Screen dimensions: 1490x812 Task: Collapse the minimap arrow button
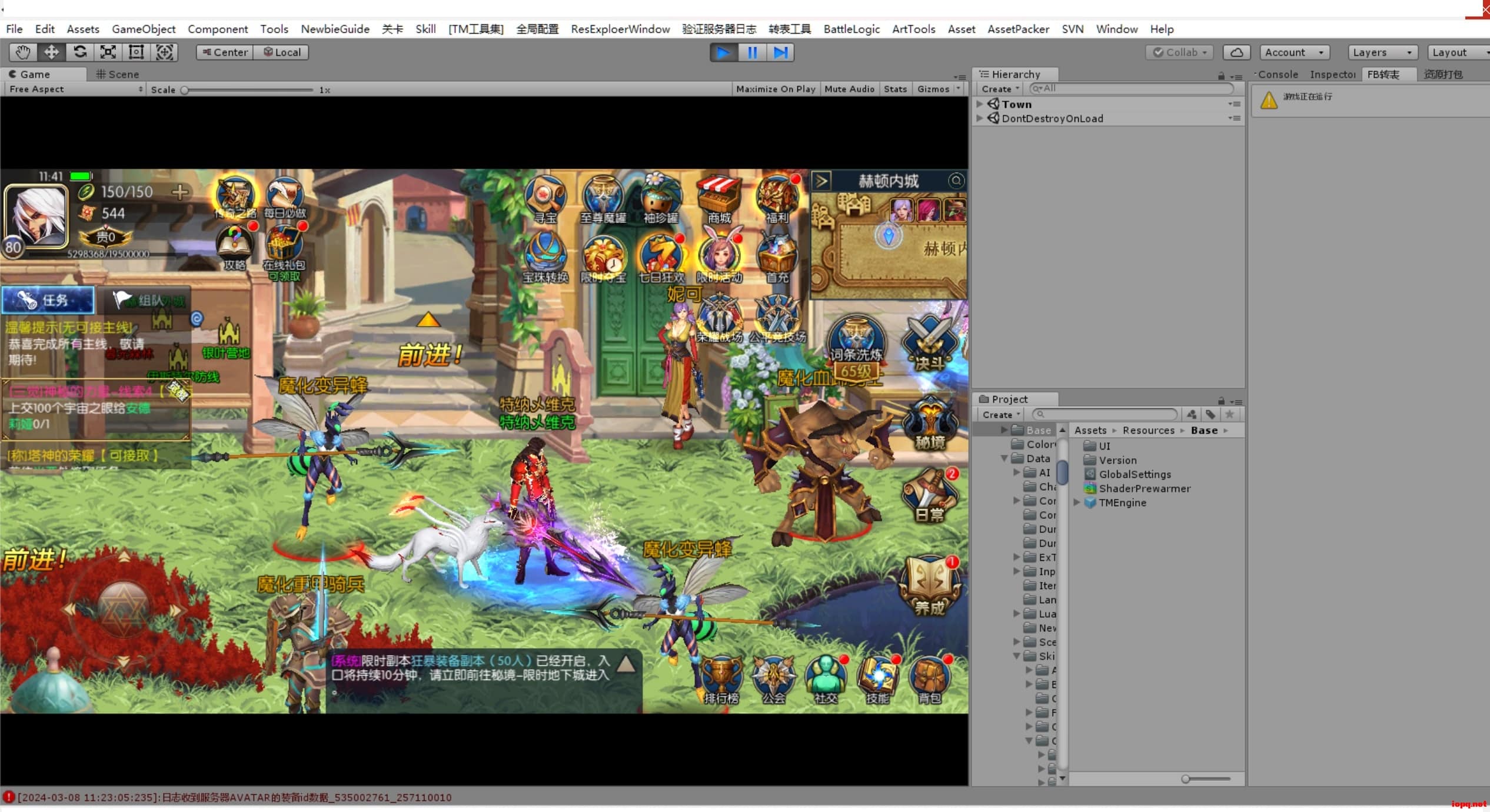click(x=822, y=181)
